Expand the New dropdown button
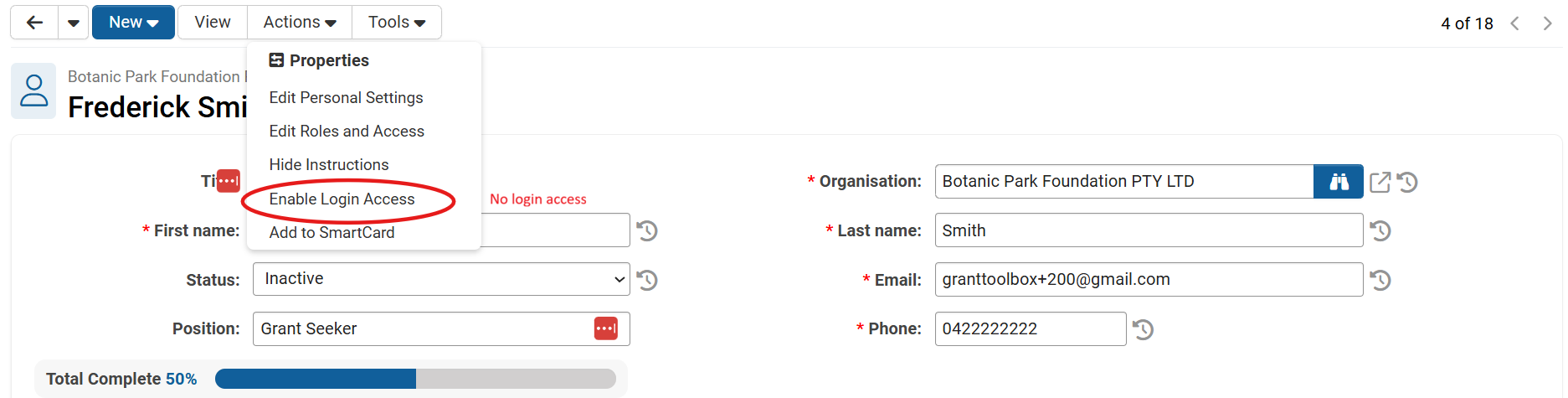This screenshot has height=398, width=1568. [133, 23]
